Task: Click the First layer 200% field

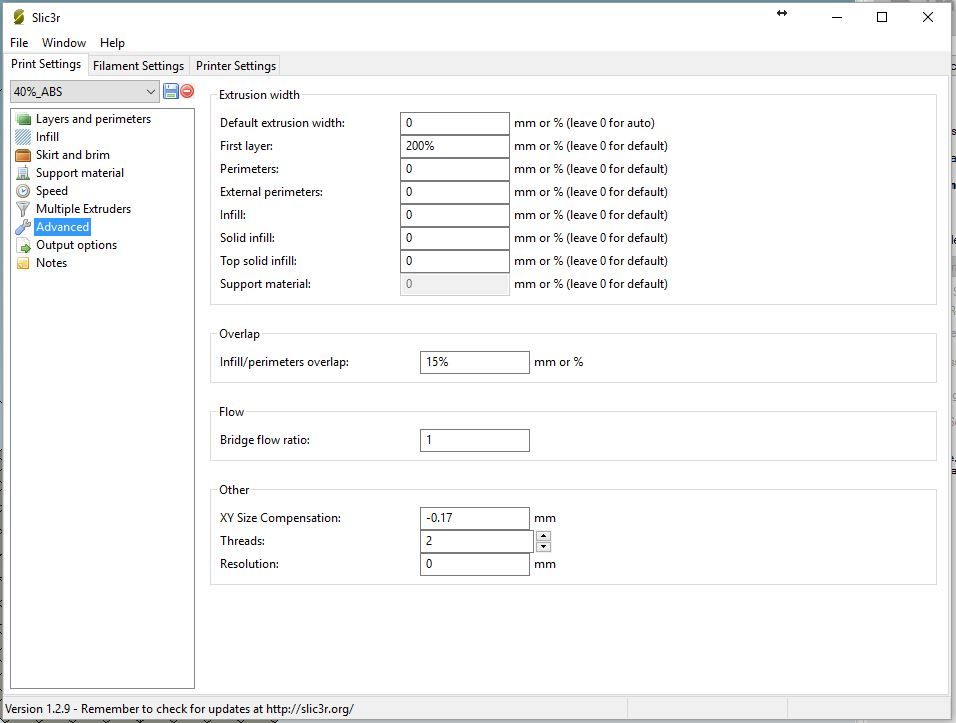Action: pos(455,146)
